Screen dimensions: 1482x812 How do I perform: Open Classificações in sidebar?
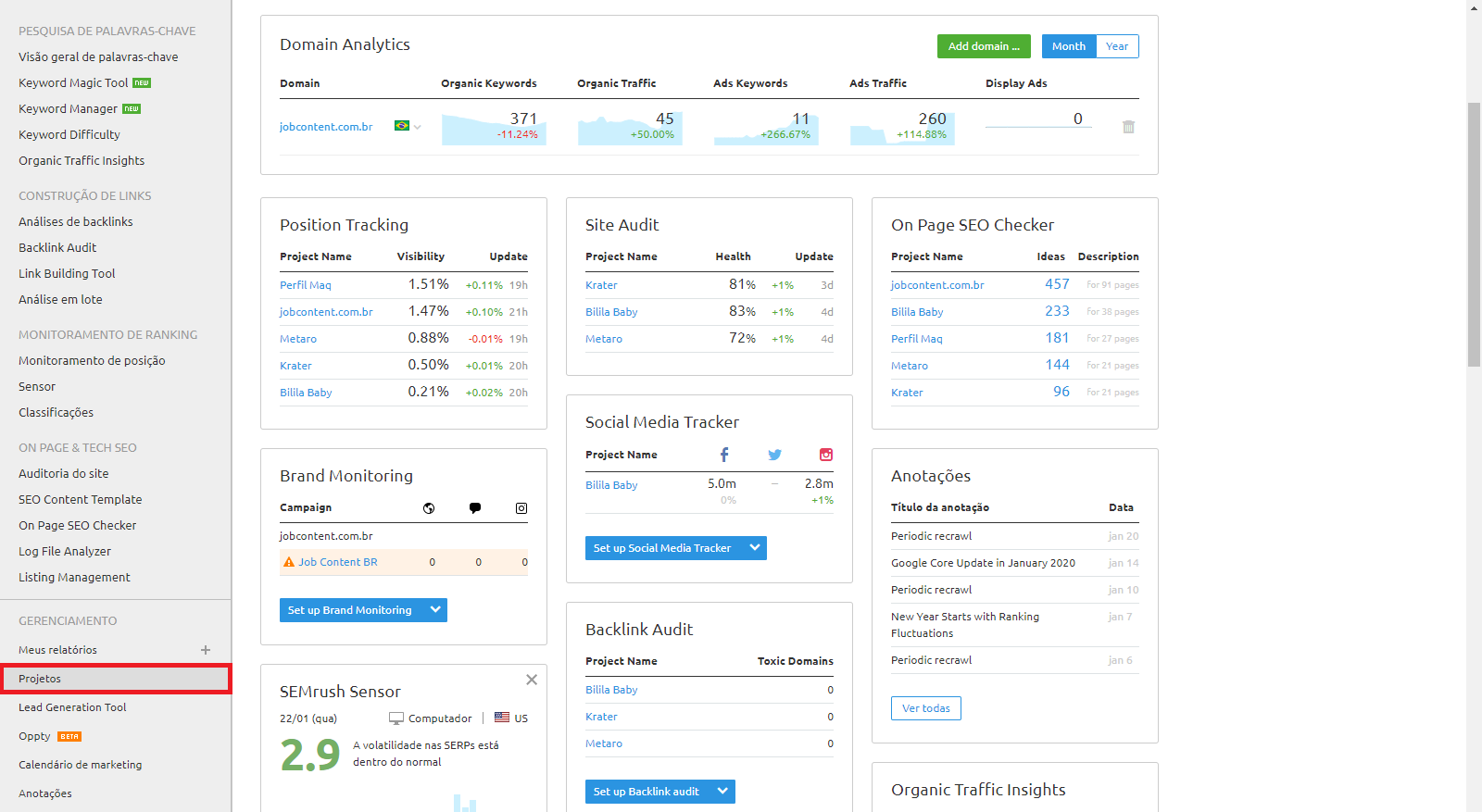tap(56, 413)
